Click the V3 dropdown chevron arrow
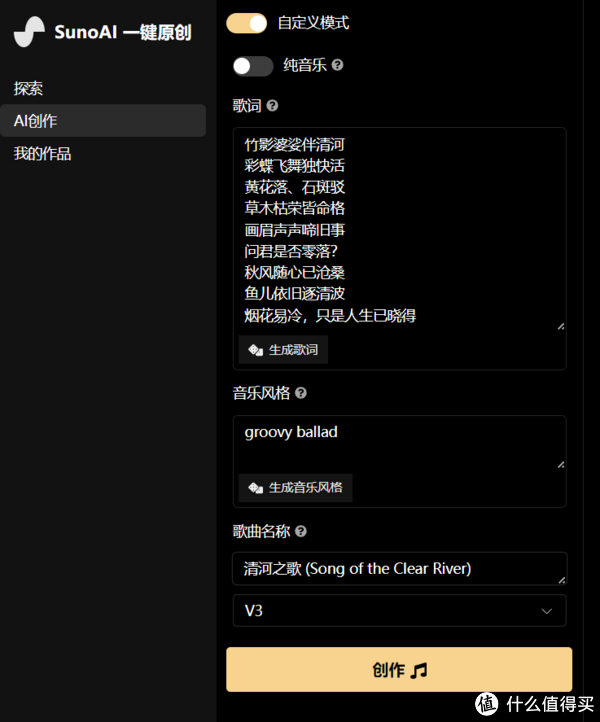The image size is (600, 722). (547, 610)
